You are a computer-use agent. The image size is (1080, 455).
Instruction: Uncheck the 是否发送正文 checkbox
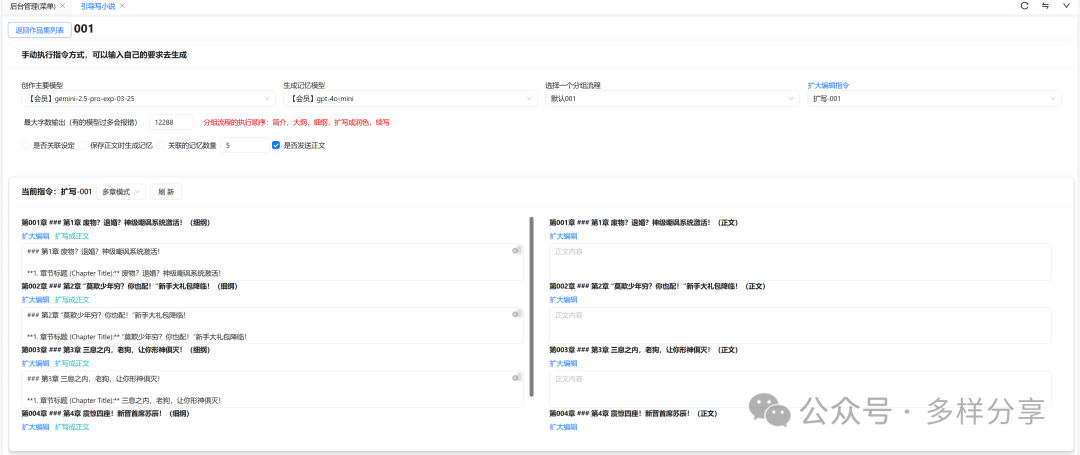coord(276,146)
